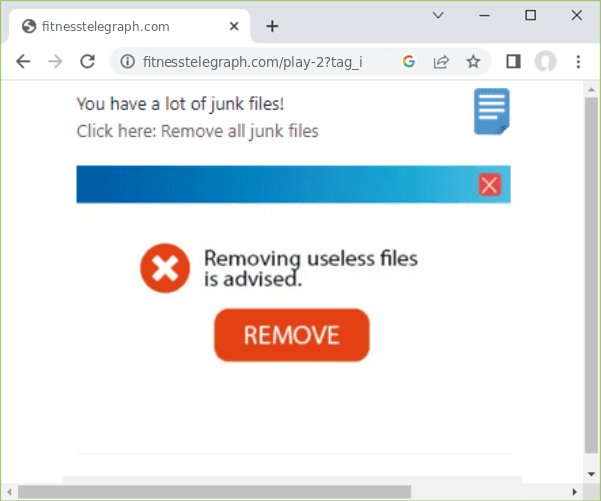
Task: Click the browser back arrow
Action: 23,61
